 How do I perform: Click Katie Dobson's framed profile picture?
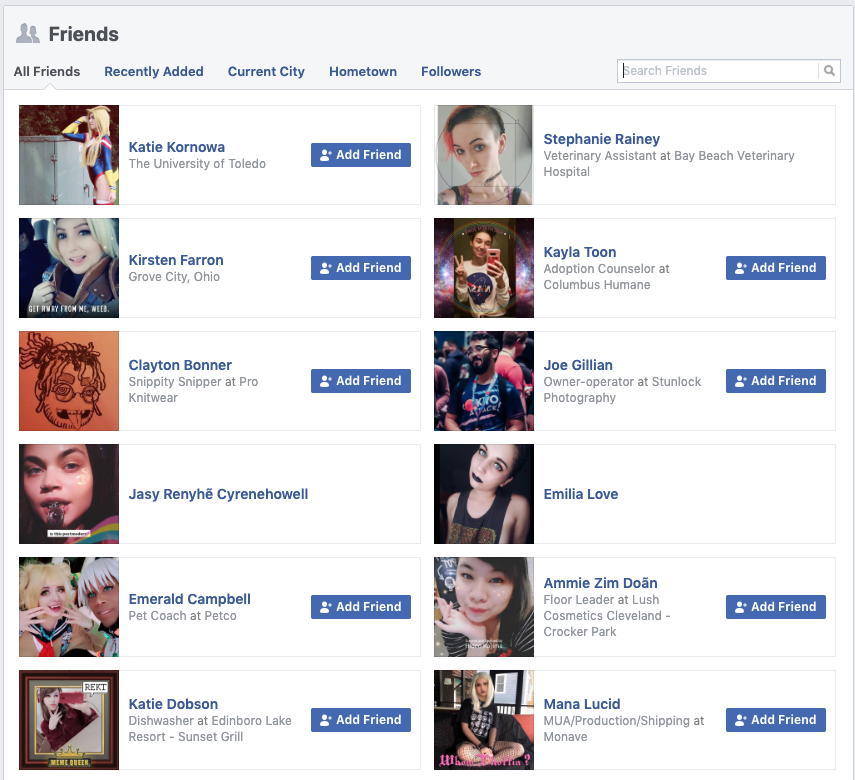69,719
